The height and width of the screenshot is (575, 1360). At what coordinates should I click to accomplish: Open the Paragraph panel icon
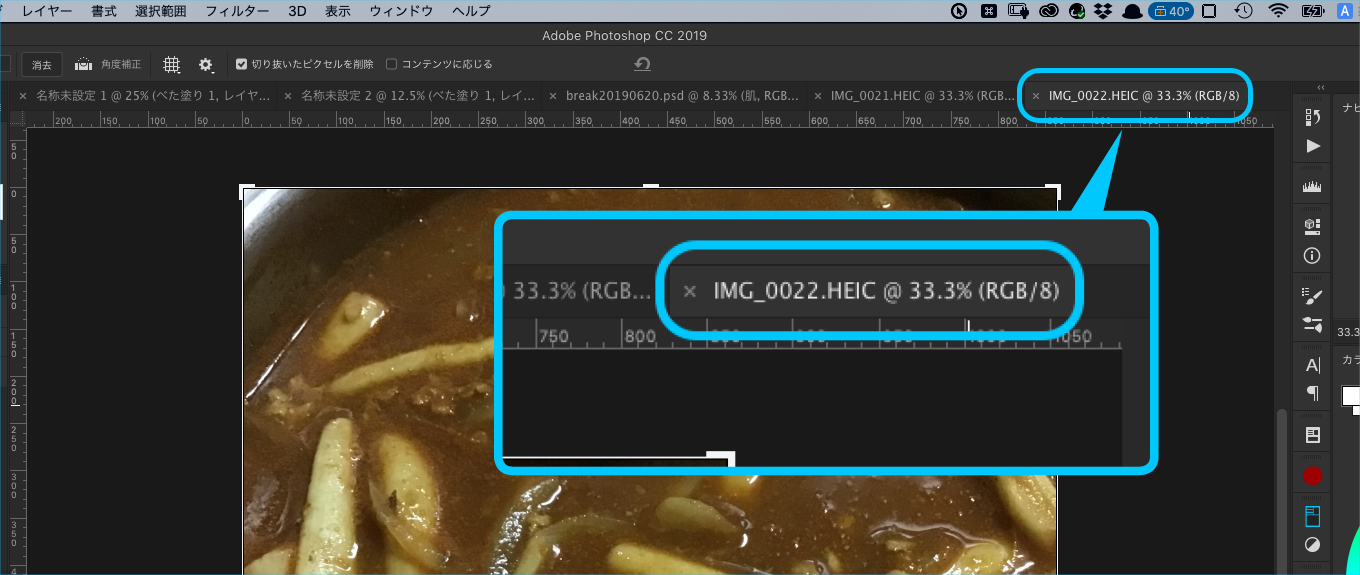tap(1313, 393)
